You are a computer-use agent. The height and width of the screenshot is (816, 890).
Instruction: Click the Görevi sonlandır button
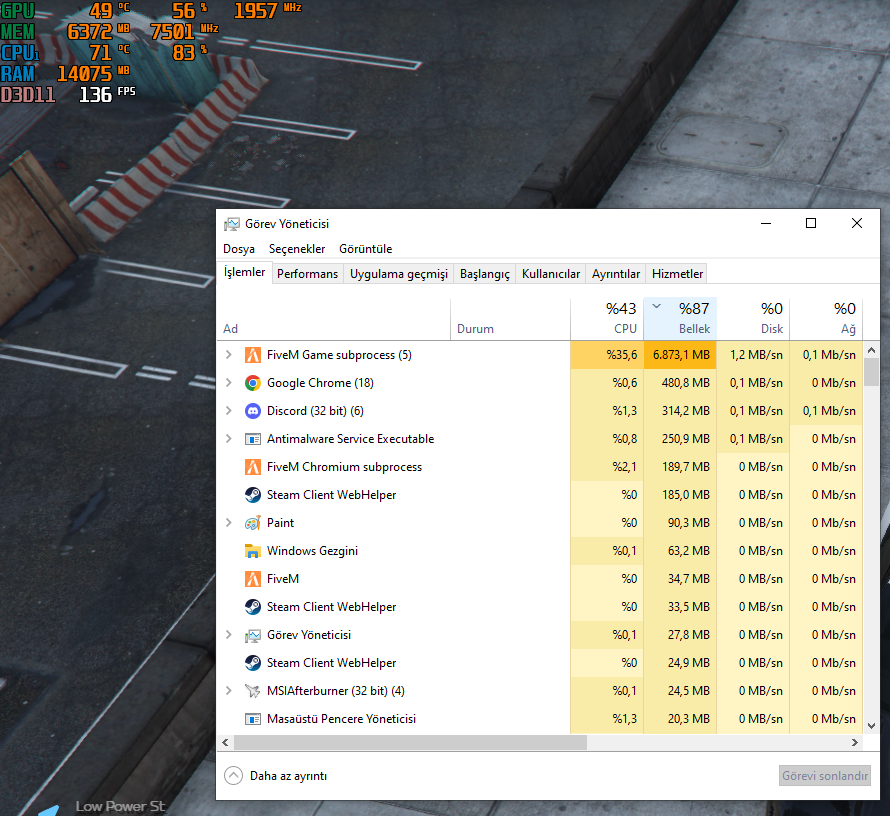coord(825,776)
